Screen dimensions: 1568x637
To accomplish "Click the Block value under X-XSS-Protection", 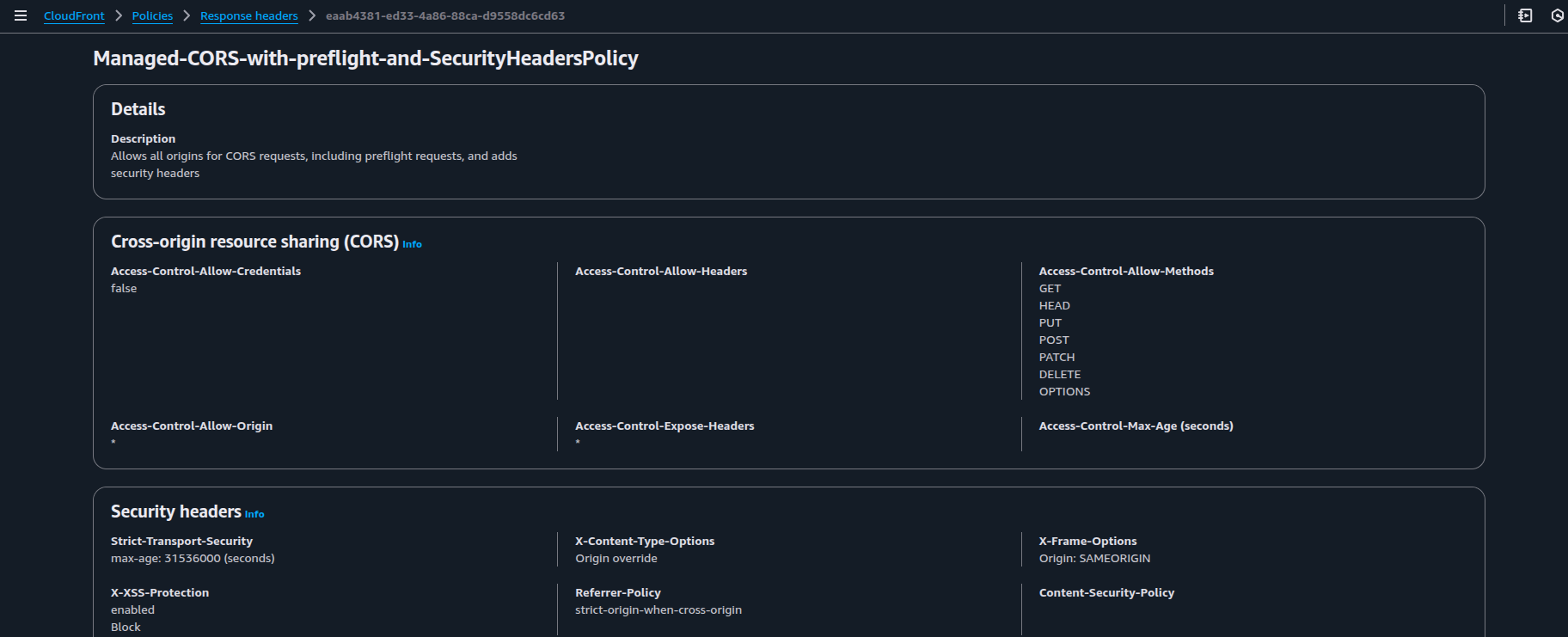I will 126,627.
